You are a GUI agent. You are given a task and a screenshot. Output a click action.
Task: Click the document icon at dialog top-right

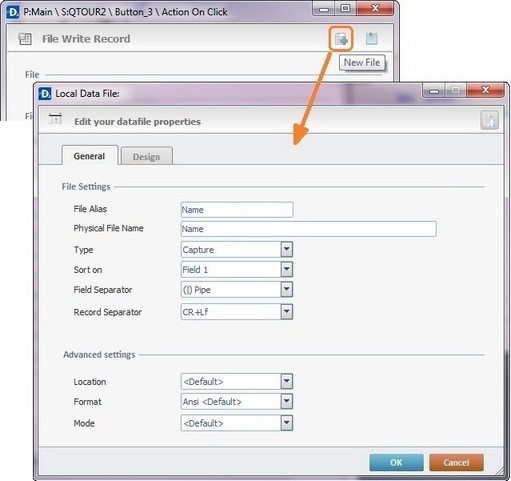pos(489,120)
